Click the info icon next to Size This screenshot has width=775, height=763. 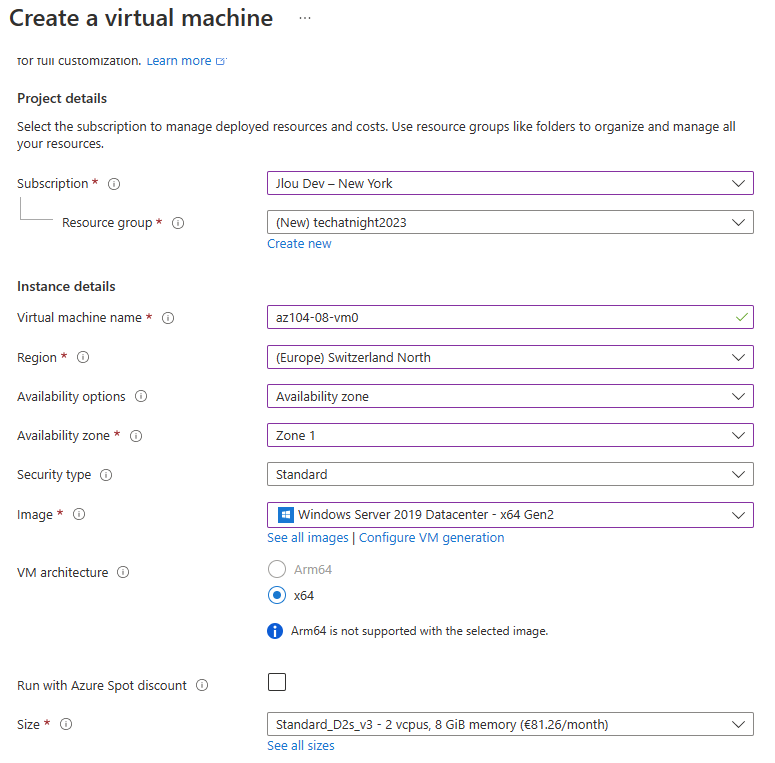pos(66,724)
